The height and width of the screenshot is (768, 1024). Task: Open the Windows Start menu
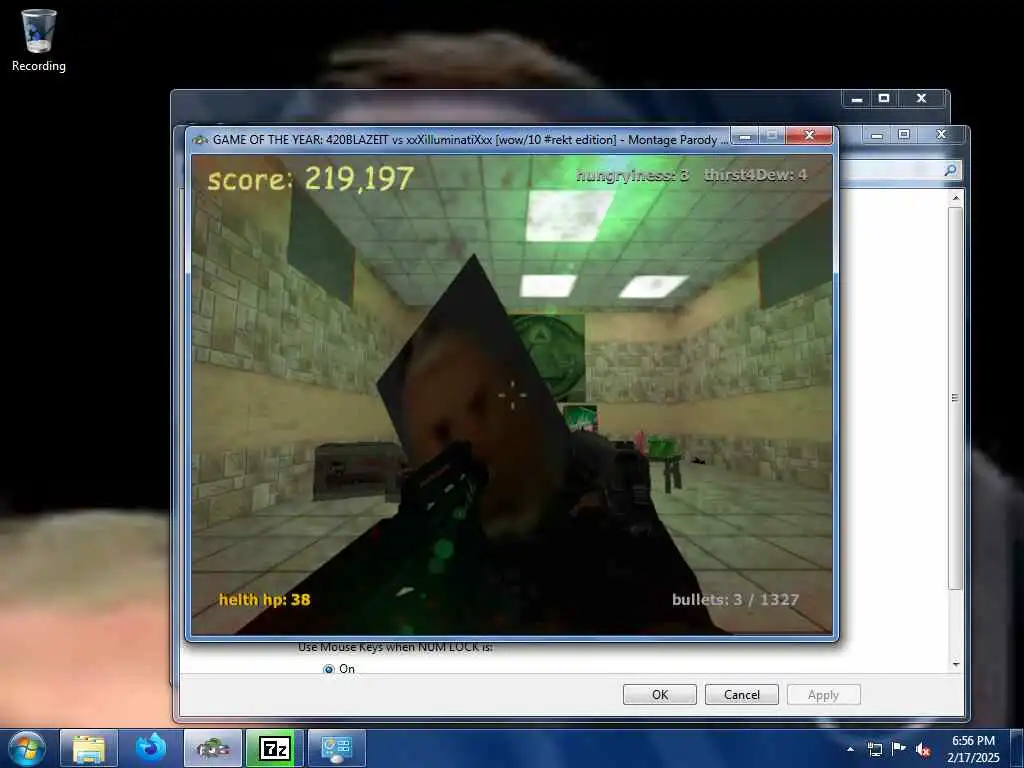pyautogui.click(x=27, y=748)
